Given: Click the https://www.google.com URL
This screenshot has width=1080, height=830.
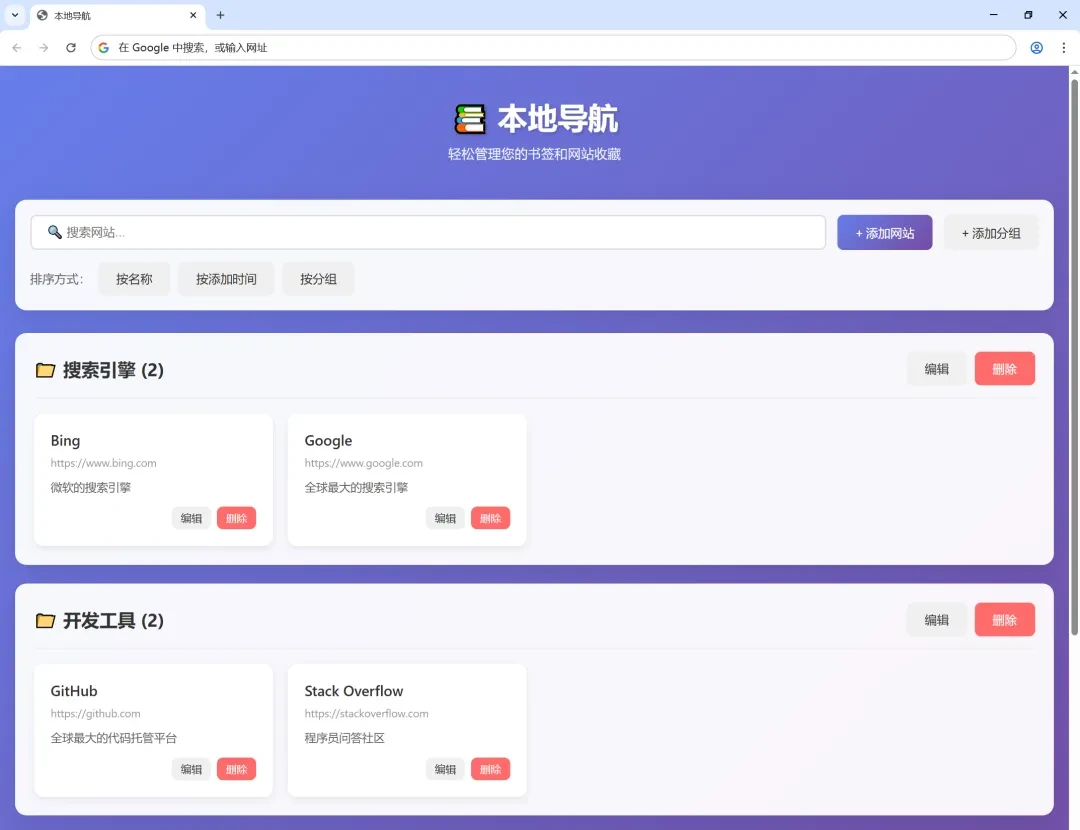Looking at the screenshot, I should 364,463.
